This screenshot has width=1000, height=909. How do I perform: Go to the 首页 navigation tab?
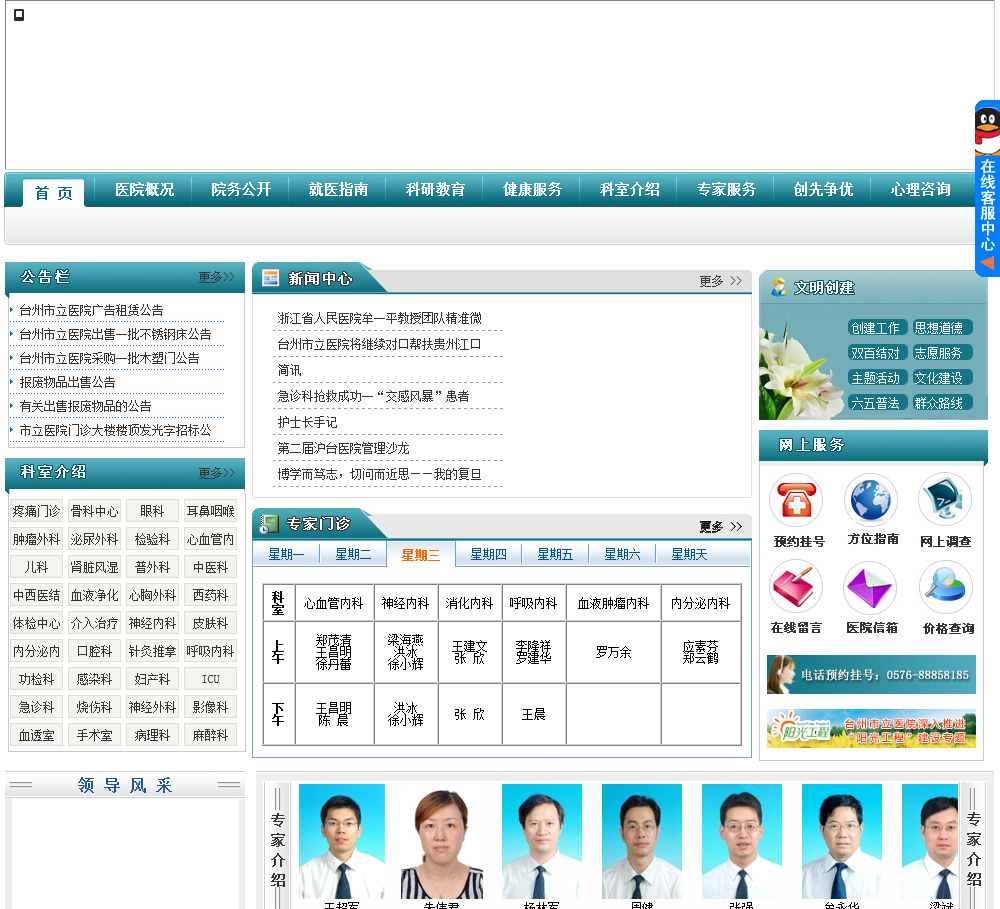[54, 193]
